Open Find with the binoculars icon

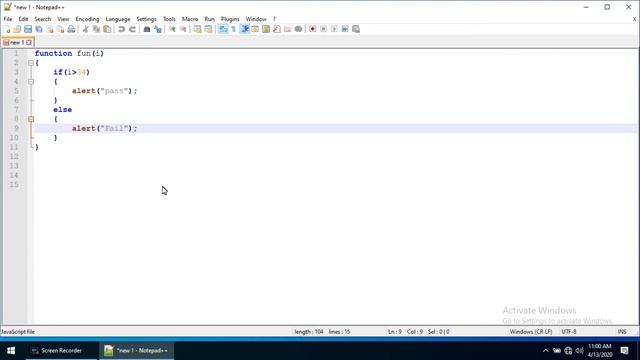coord(147,29)
